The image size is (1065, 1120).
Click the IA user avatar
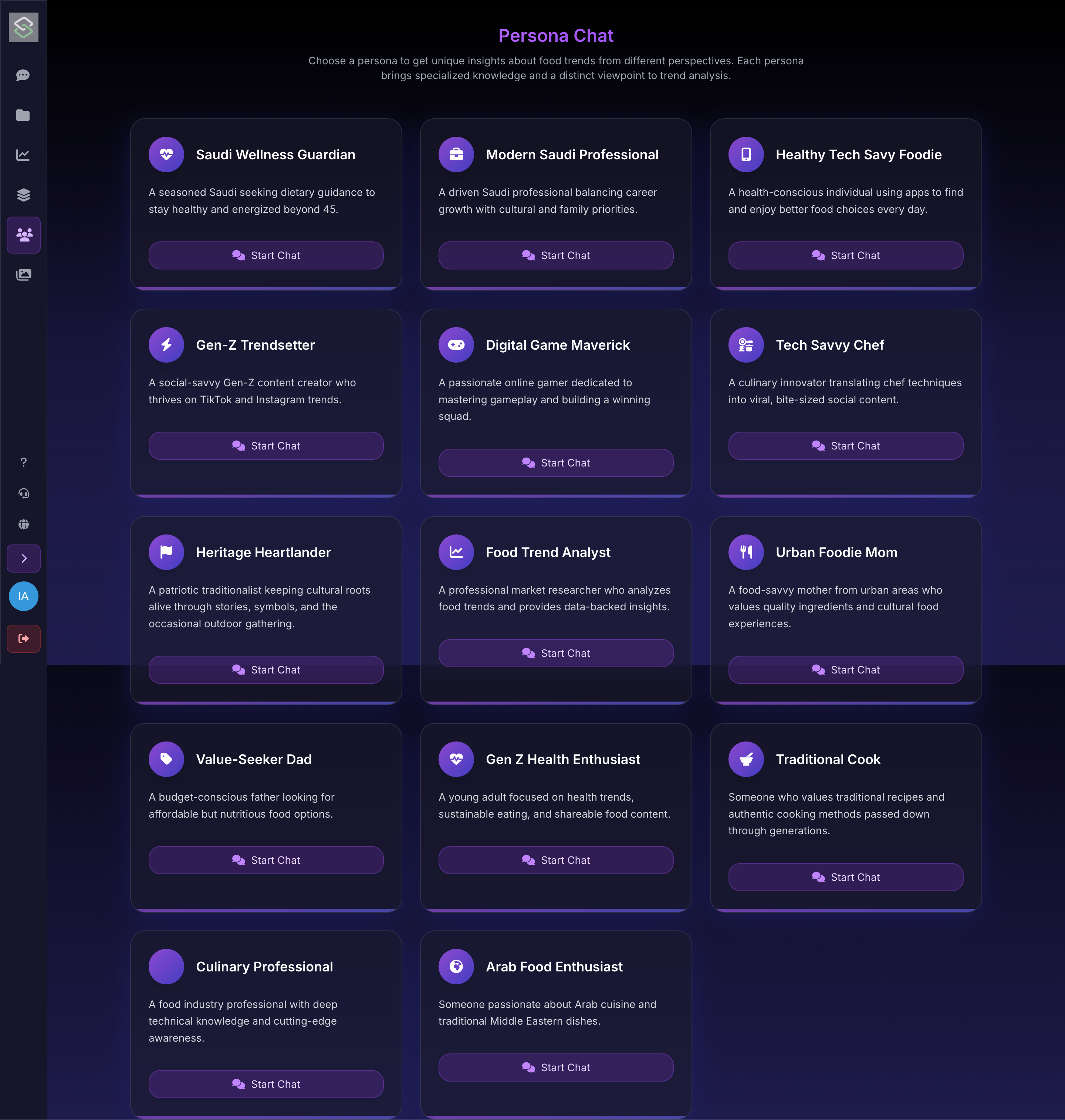[23, 596]
